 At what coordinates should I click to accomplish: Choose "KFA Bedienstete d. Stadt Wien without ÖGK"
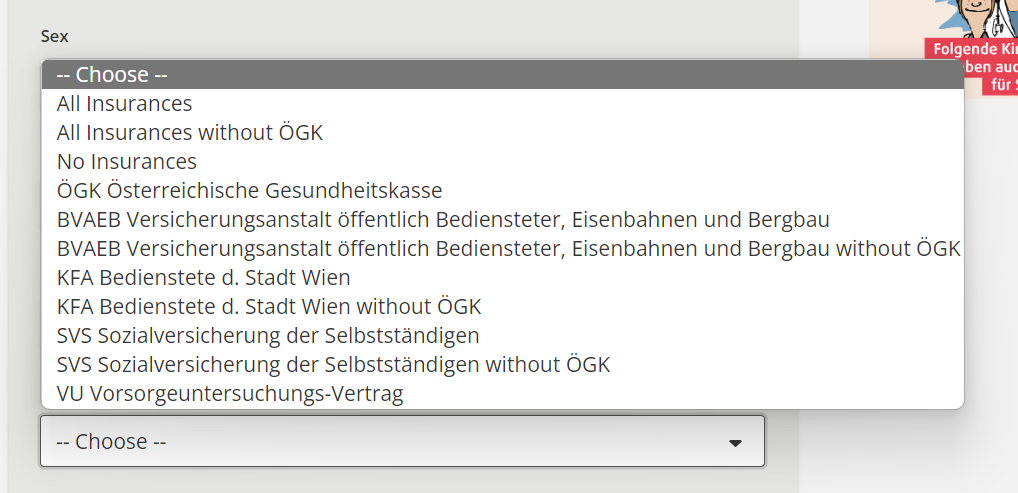(x=503, y=306)
